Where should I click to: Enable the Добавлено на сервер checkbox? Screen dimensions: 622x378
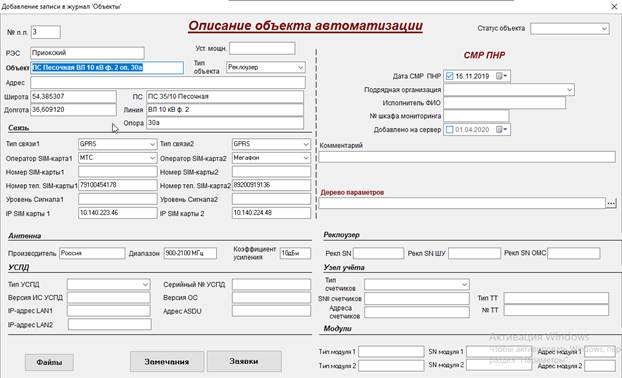coord(449,130)
